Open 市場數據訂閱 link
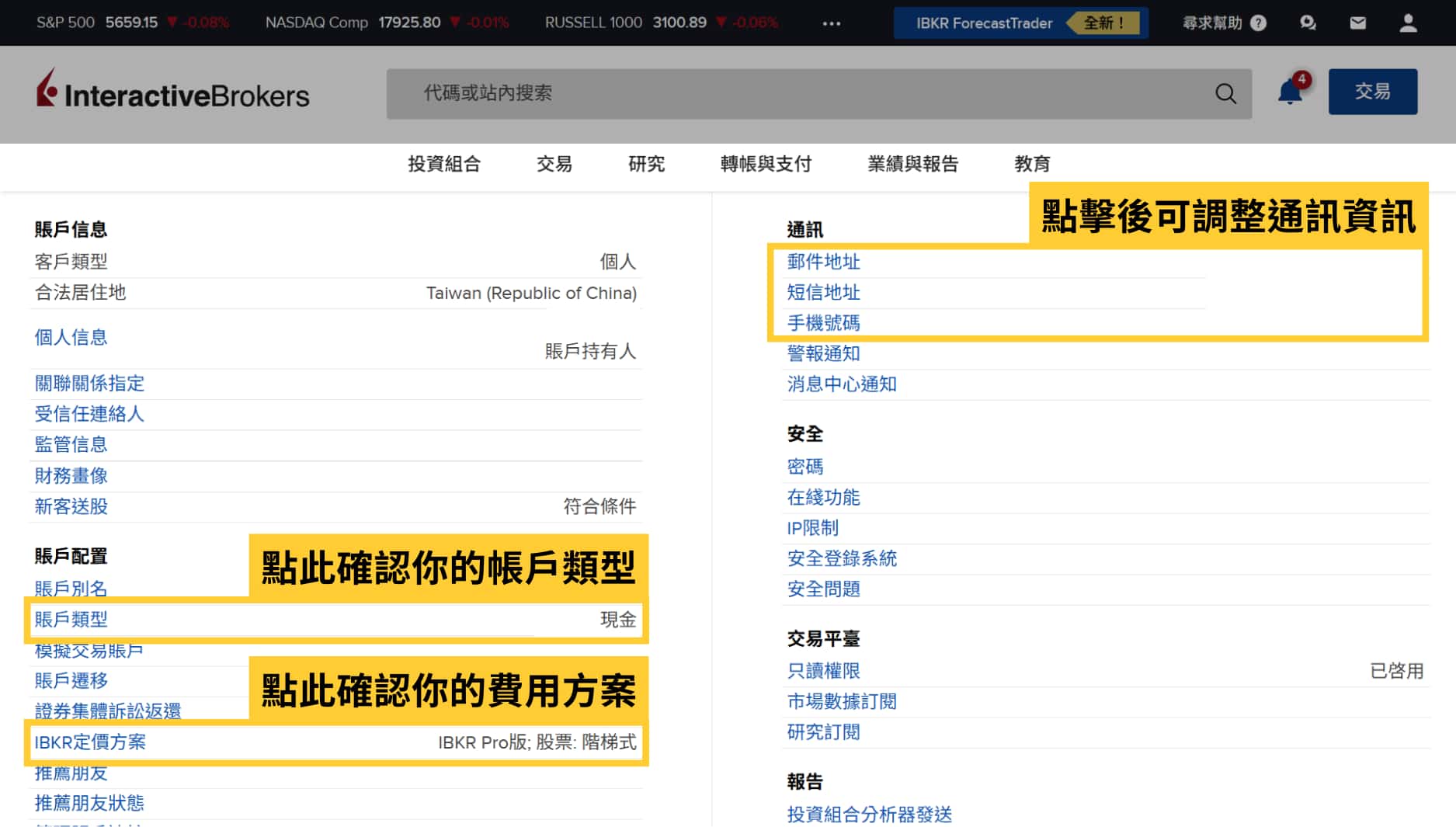The width and height of the screenshot is (1456, 827). (842, 702)
